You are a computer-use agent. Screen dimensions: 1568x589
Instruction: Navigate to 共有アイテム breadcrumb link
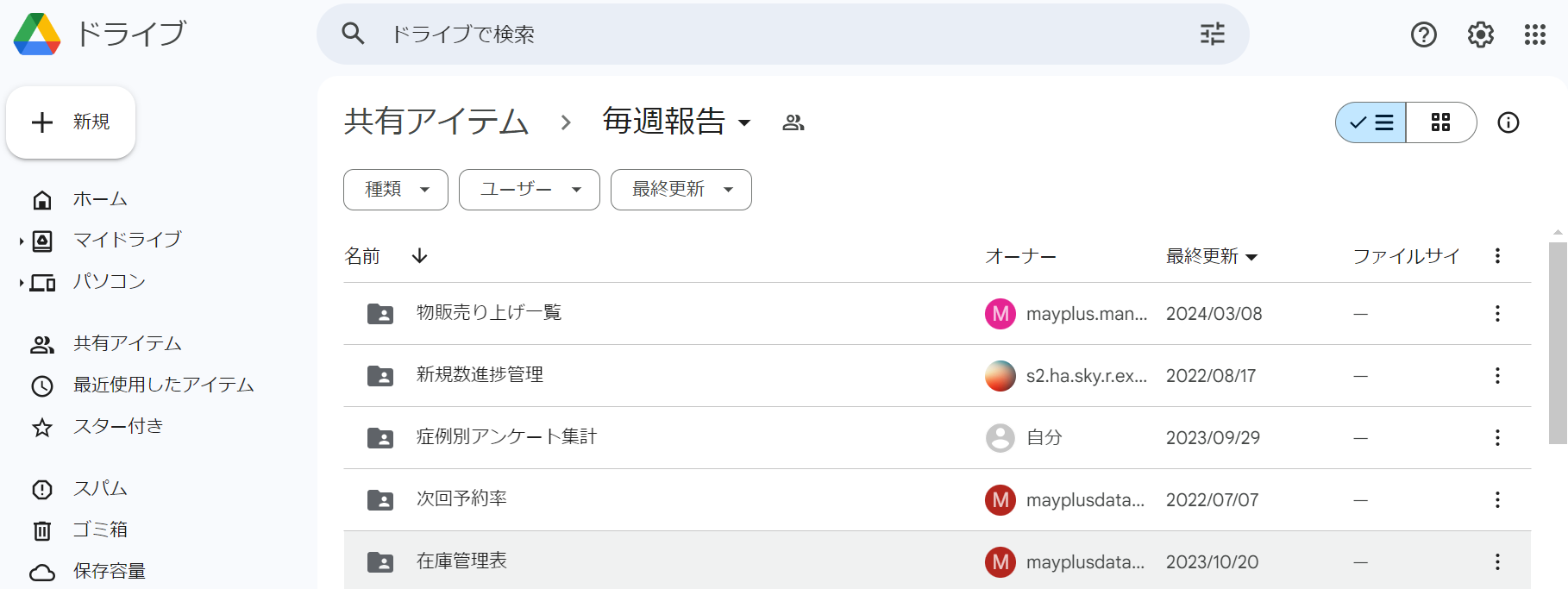click(436, 122)
